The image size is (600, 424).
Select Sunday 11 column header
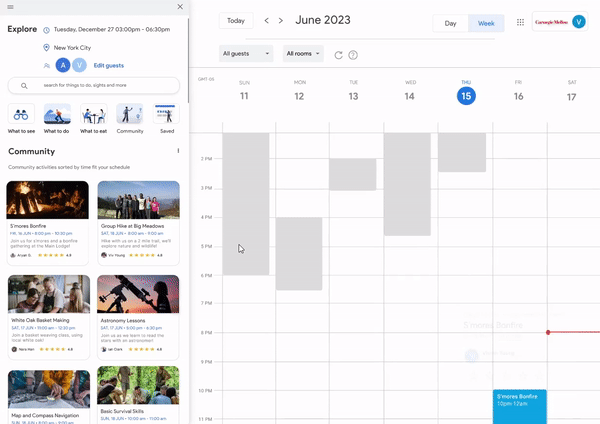[244, 91]
